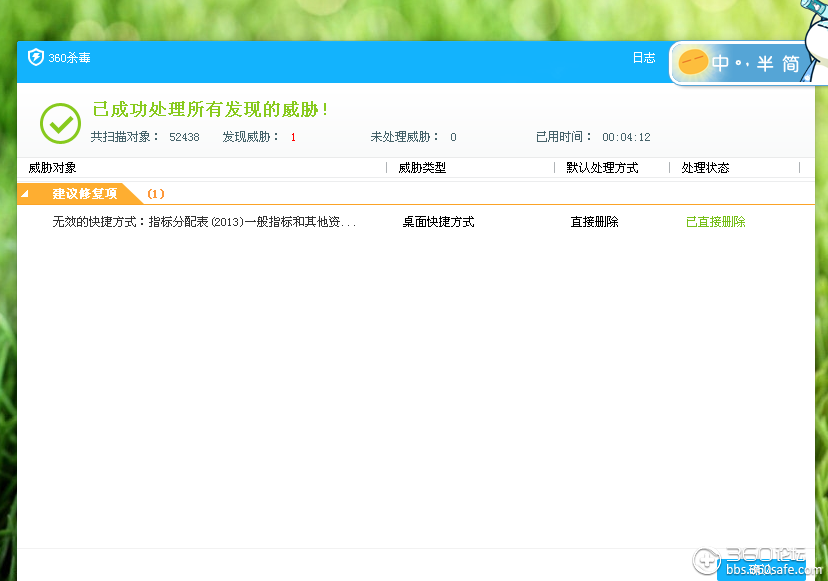Toggle 简 simplified Chinese mode
828x581 pixels.
[x=789, y=62]
